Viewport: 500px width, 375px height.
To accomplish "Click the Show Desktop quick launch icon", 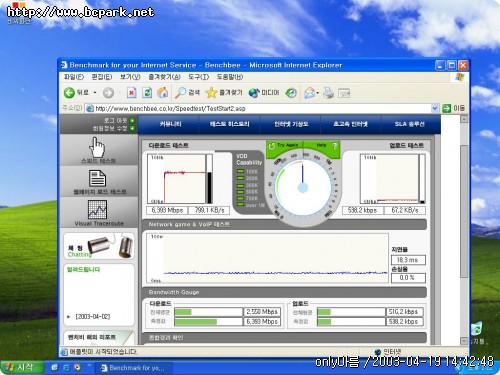I will click(54, 367).
